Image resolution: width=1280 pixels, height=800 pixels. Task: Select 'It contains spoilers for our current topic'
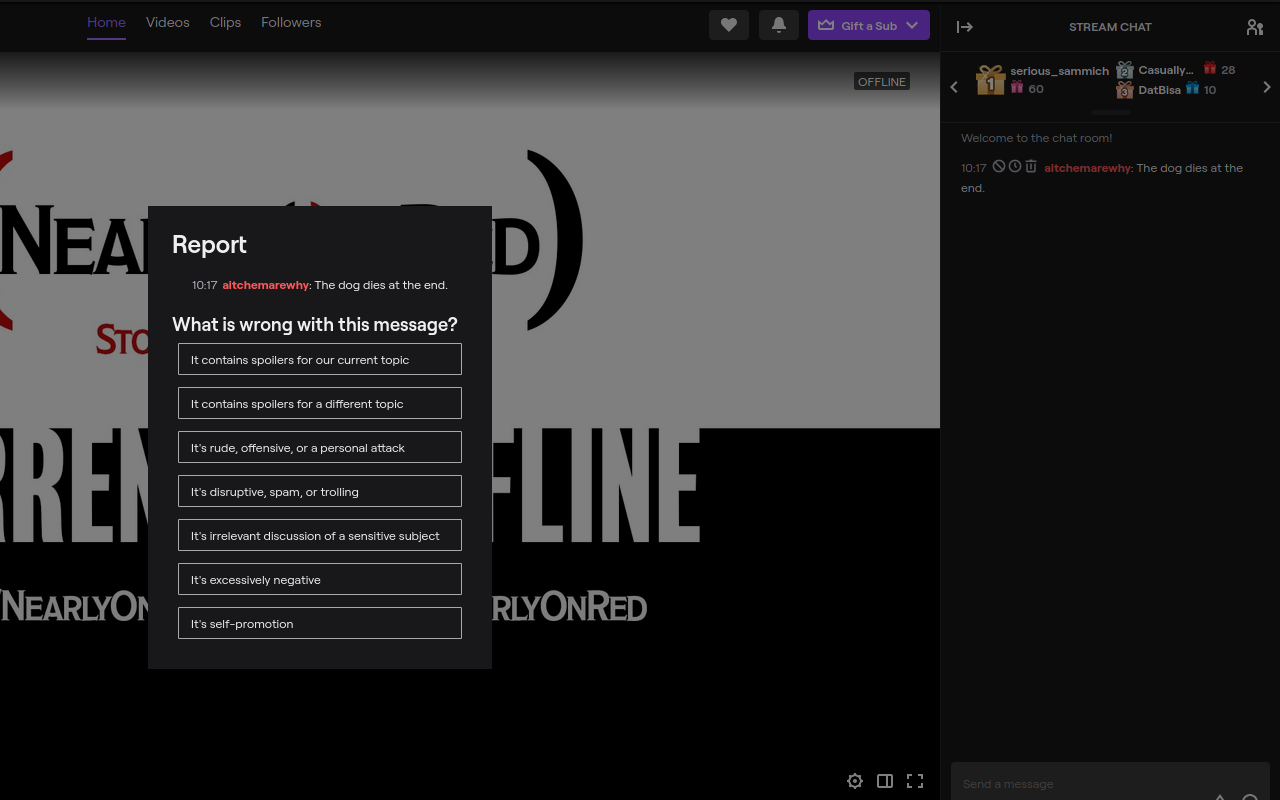(320, 359)
